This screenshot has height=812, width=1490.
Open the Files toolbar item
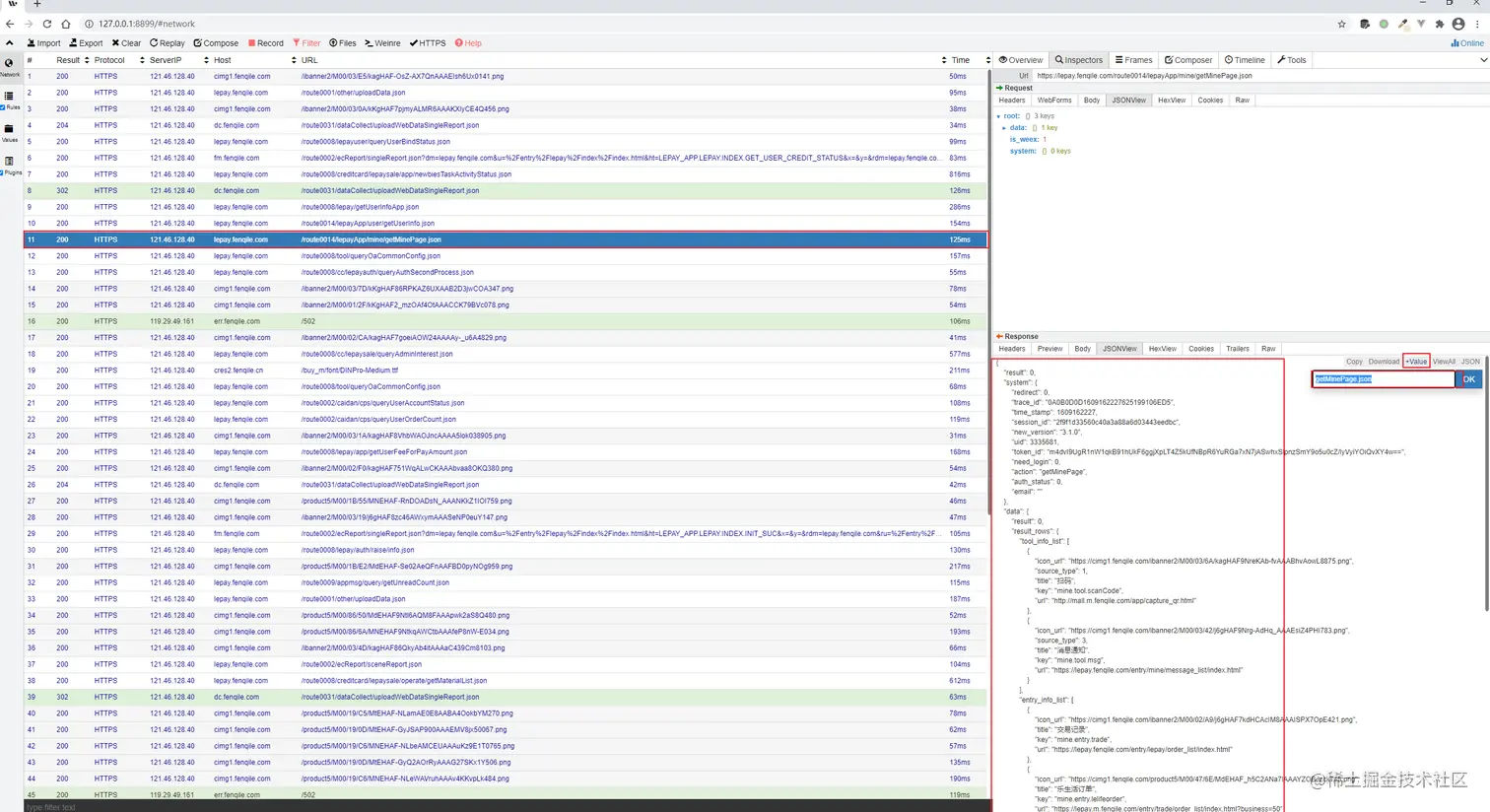click(343, 43)
